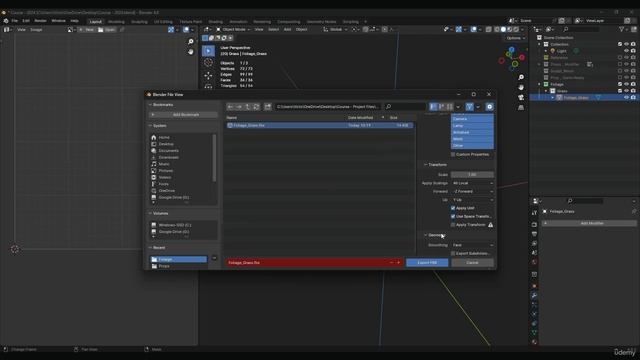Toggle the file browser options gear

(489, 107)
